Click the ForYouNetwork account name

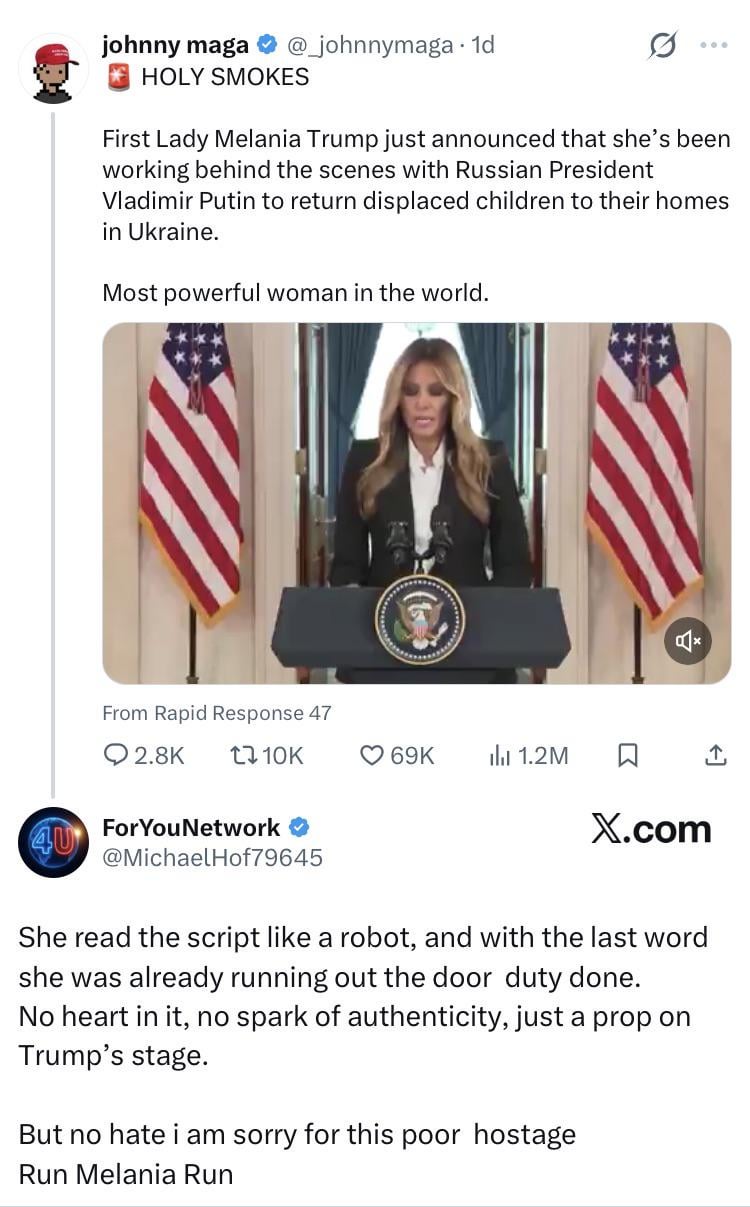coord(191,827)
